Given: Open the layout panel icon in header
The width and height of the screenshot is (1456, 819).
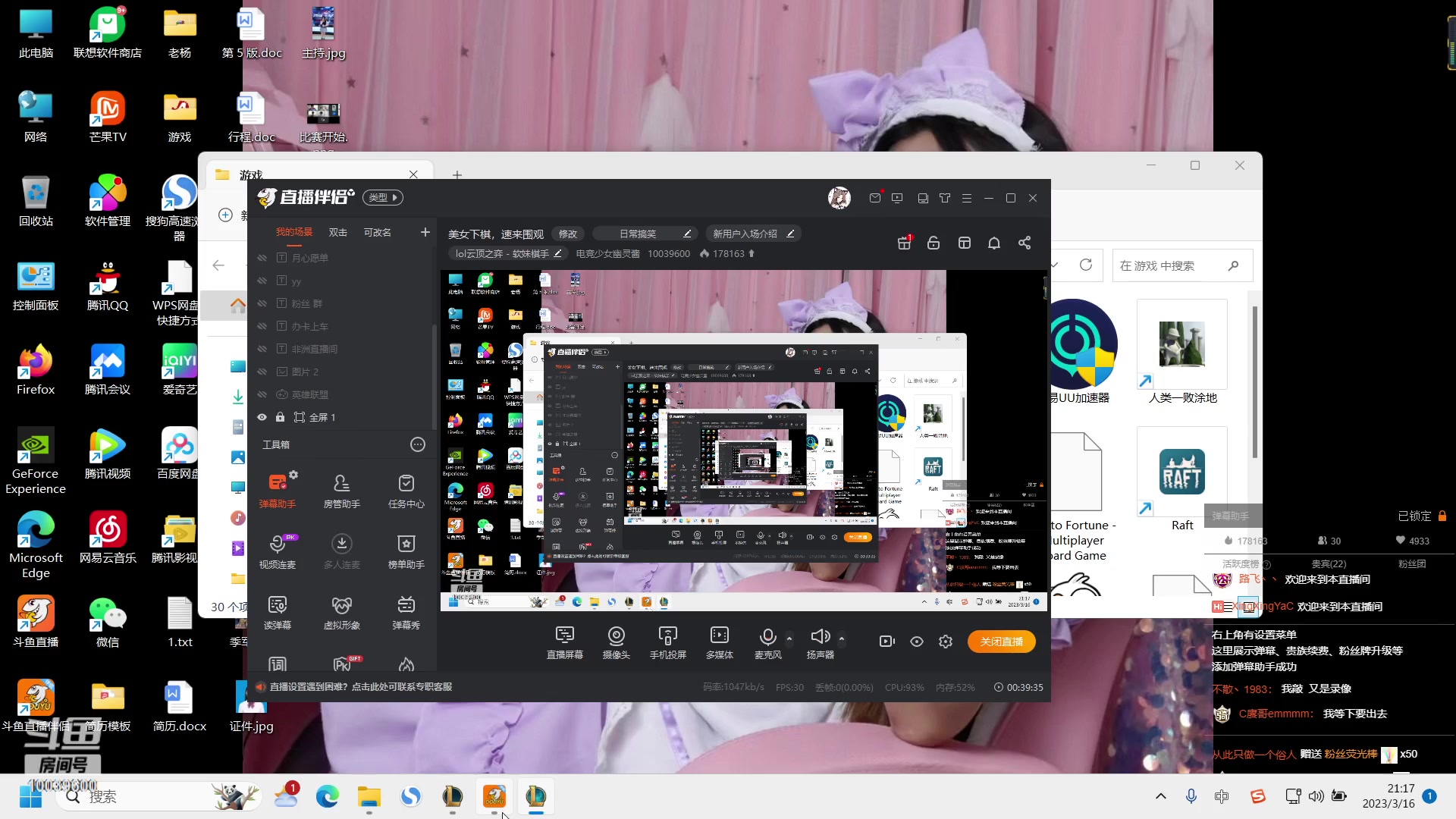Looking at the screenshot, I should click(965, 243).
